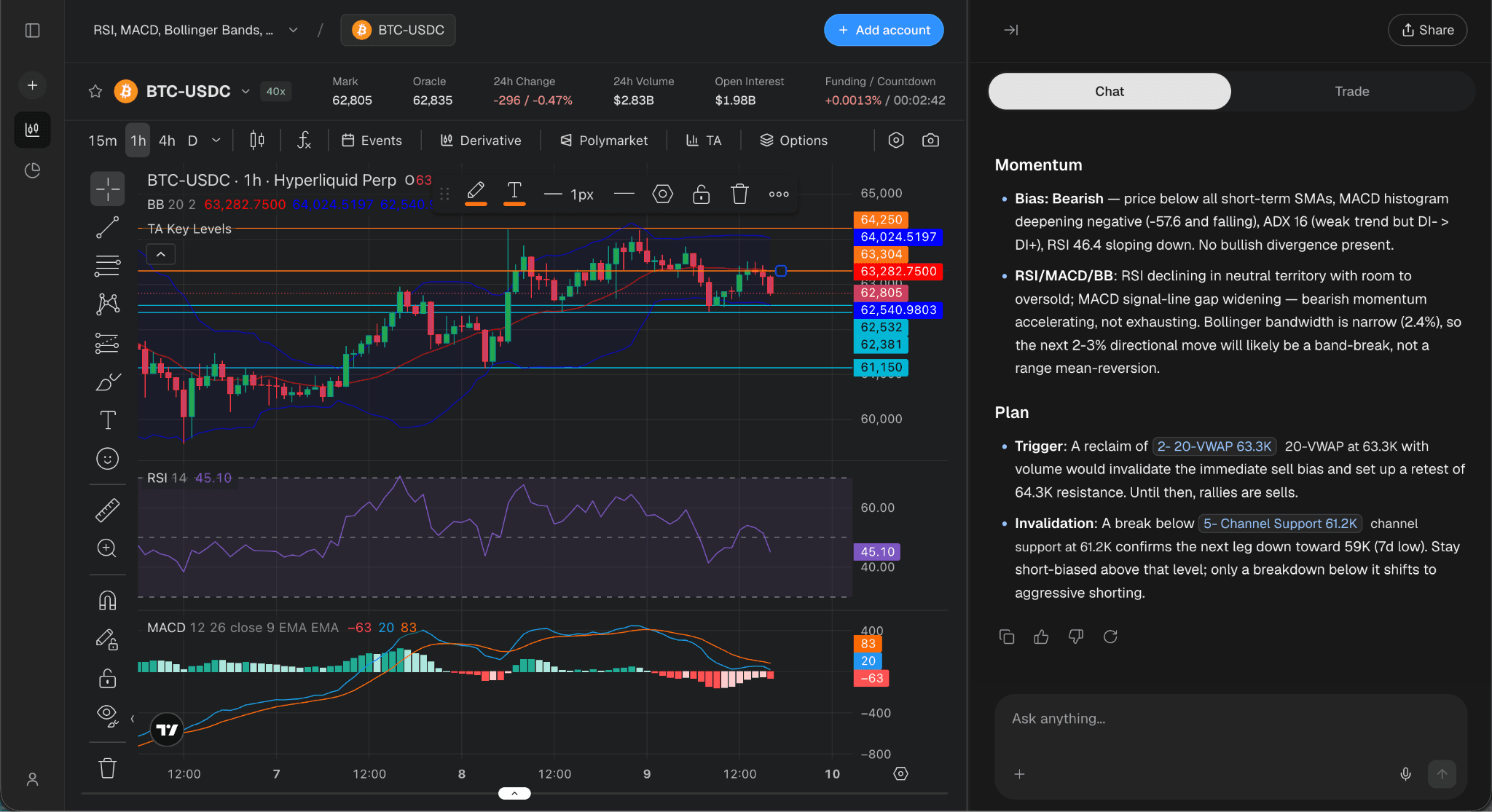Open the line style selector
1492x812 pixels.
[624, 194]
